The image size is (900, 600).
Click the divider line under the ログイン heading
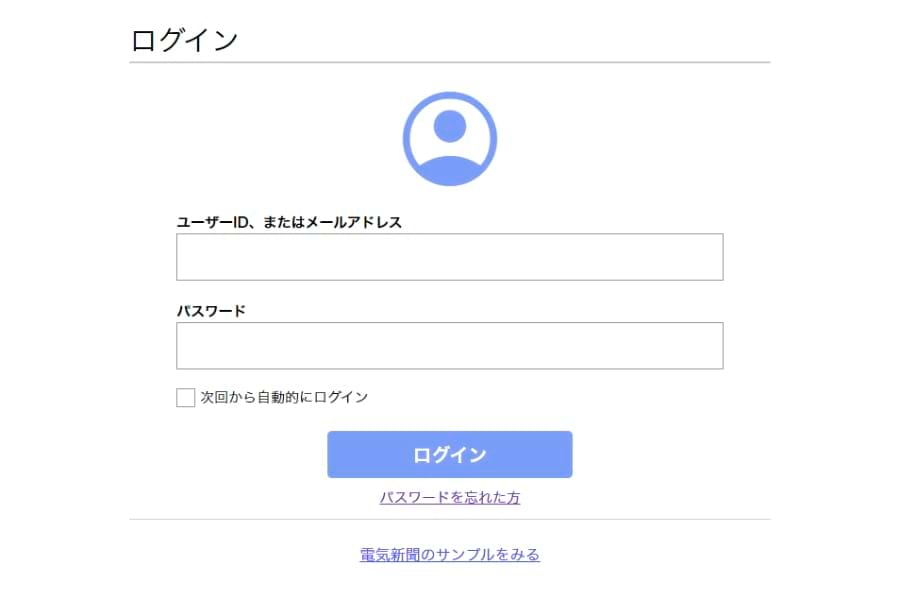coord(449,63)
